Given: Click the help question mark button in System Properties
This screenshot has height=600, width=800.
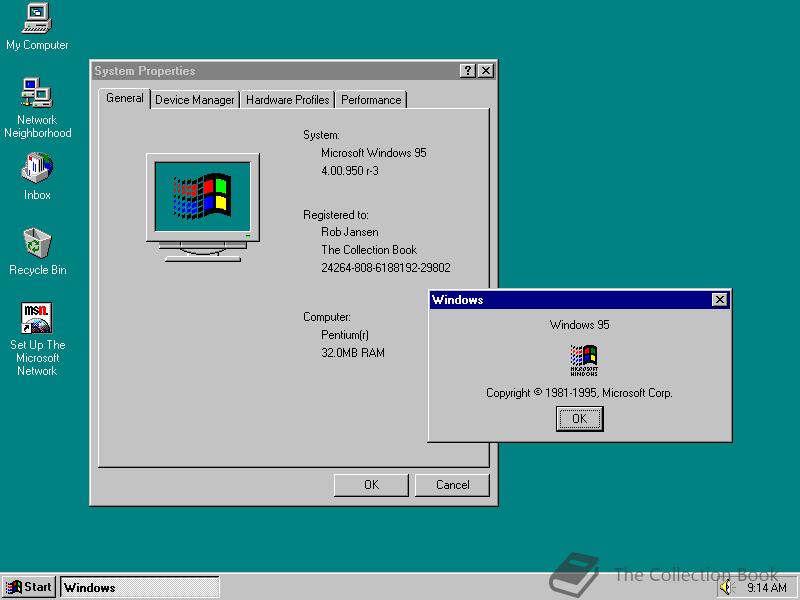Looking at the screenshot, I should click(x=467, y=71).
